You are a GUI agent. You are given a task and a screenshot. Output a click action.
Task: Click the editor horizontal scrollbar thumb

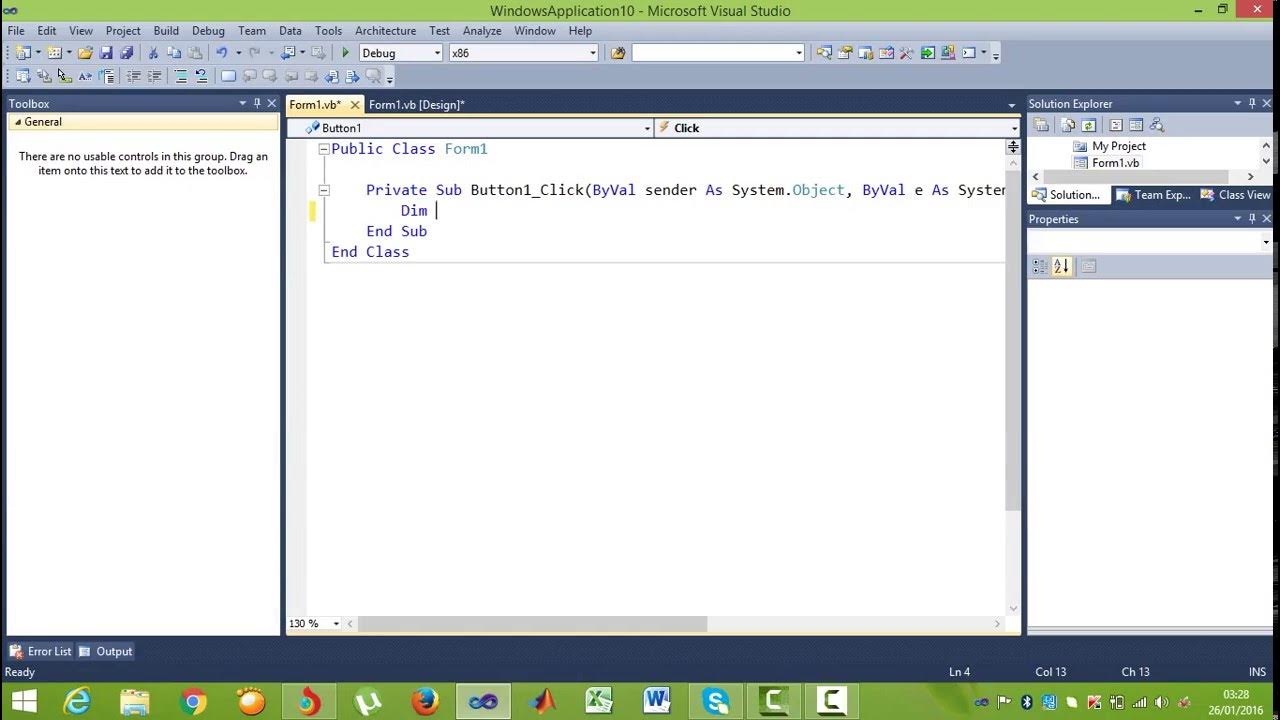point(532,623)
